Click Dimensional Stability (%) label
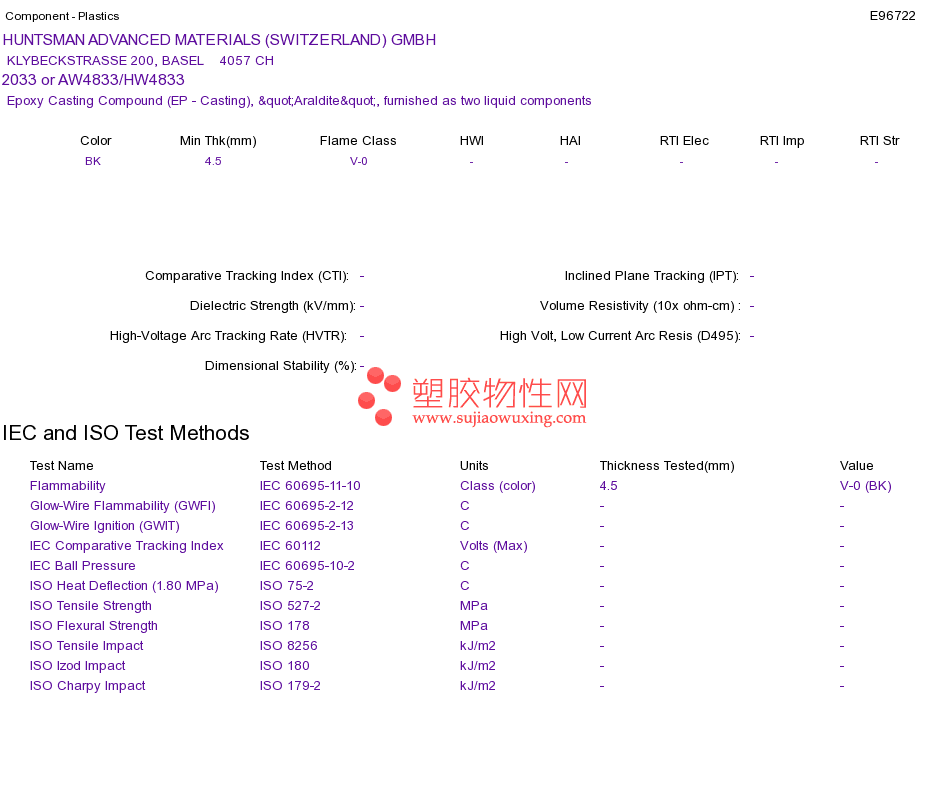 click(x=281, y=366)
